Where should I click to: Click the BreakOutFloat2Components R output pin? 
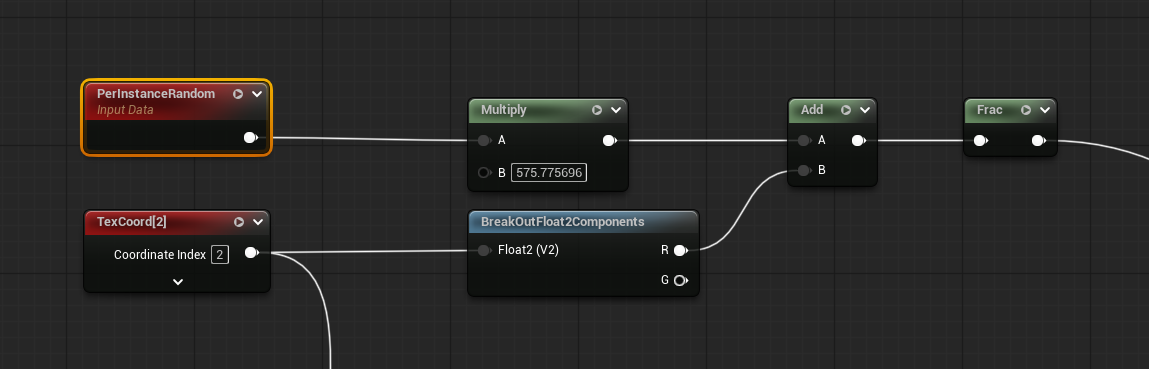681,250
